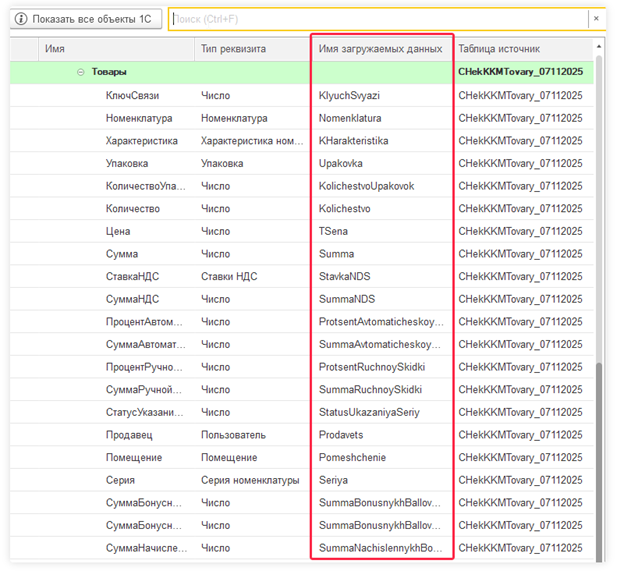Select the Продавец row
624x571 pixels.
pyautogui.click(x=128, y=435)
